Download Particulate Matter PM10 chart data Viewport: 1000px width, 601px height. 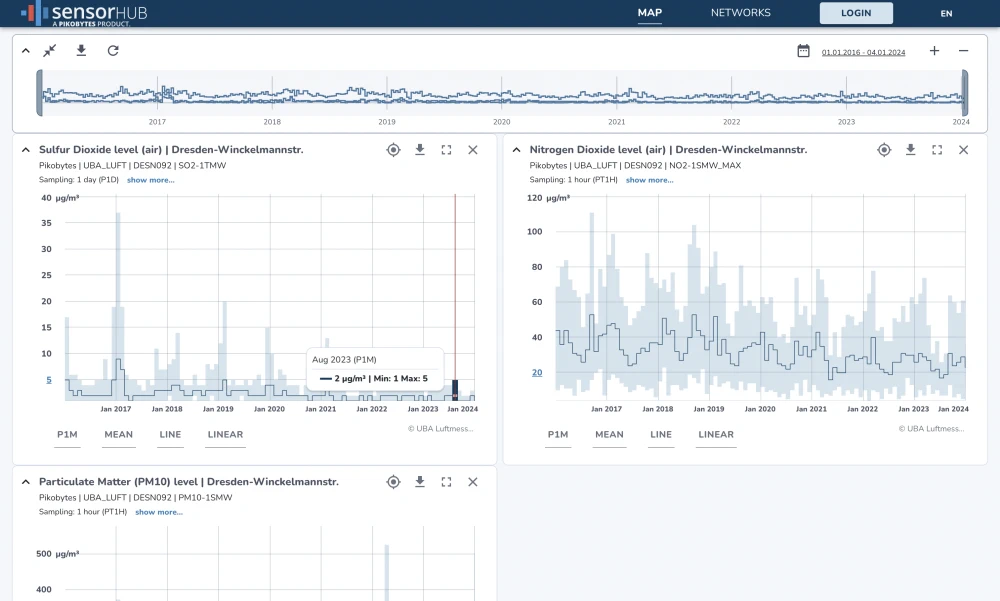click(x=420, y=482)
